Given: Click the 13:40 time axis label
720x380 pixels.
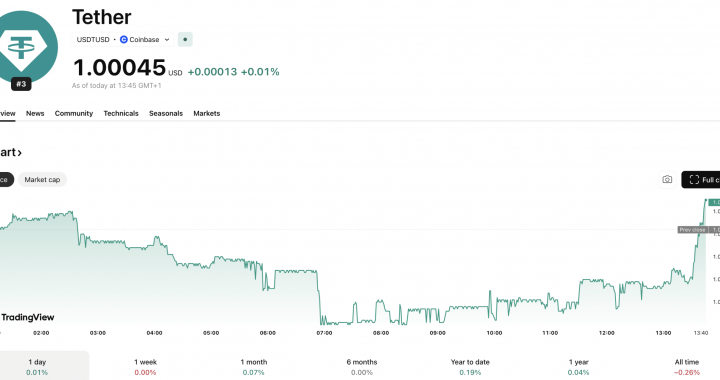Looking at the screenshot, I should (x=701, y=333).
